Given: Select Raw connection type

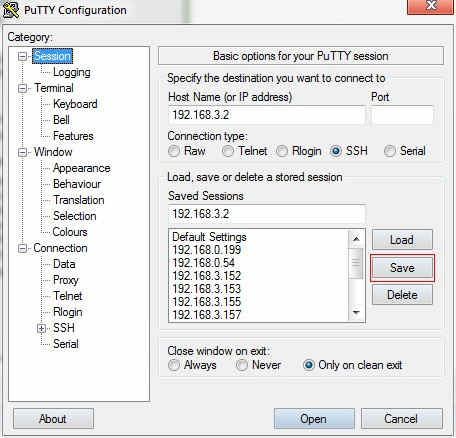Looking at the screenshot, I should [x=174, y=151].
